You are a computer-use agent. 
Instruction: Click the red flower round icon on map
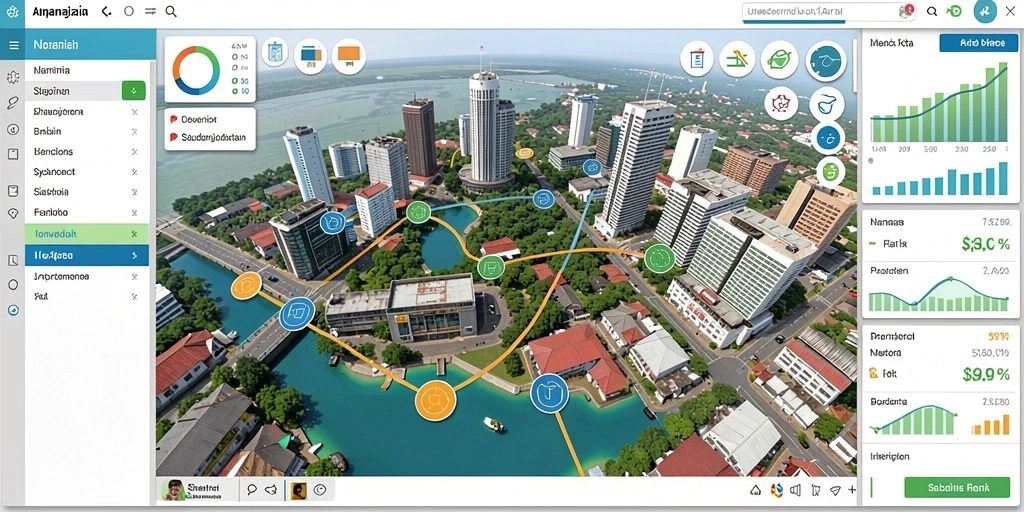(x=781, y=104)
